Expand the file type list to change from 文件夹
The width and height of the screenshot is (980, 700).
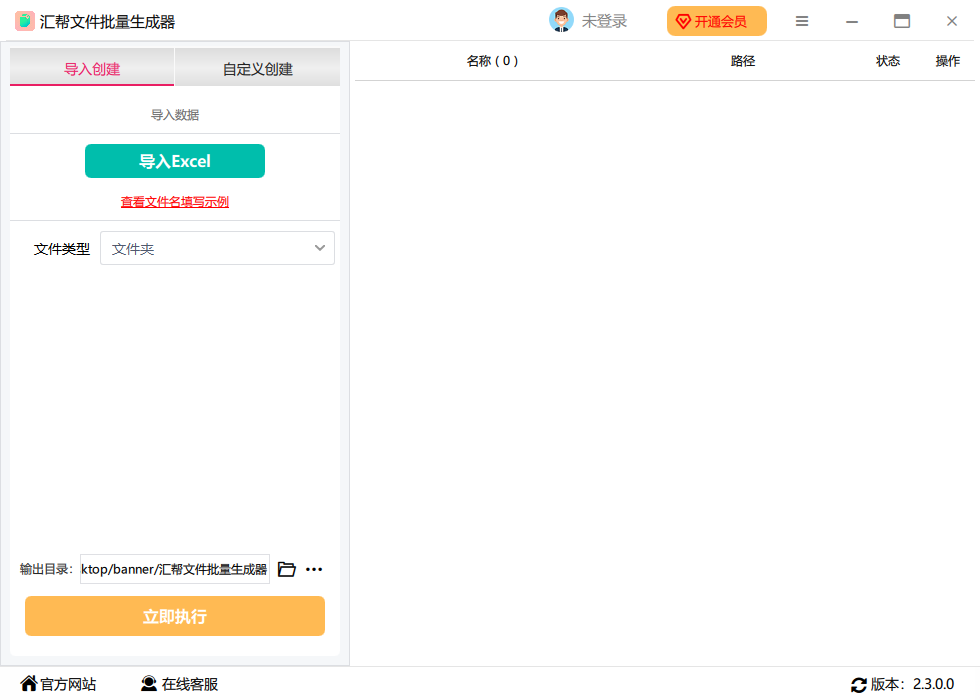pos(217,248)
